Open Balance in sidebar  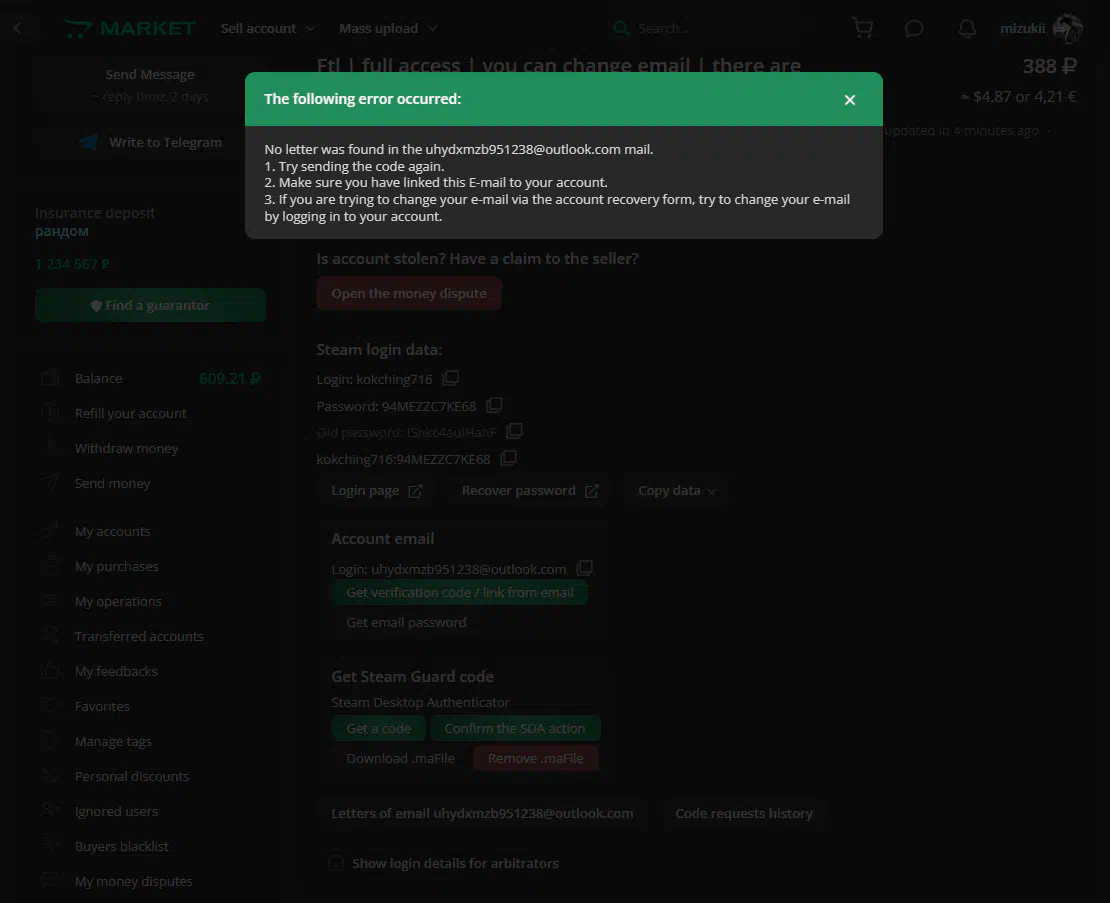click(x=150, y=379)
